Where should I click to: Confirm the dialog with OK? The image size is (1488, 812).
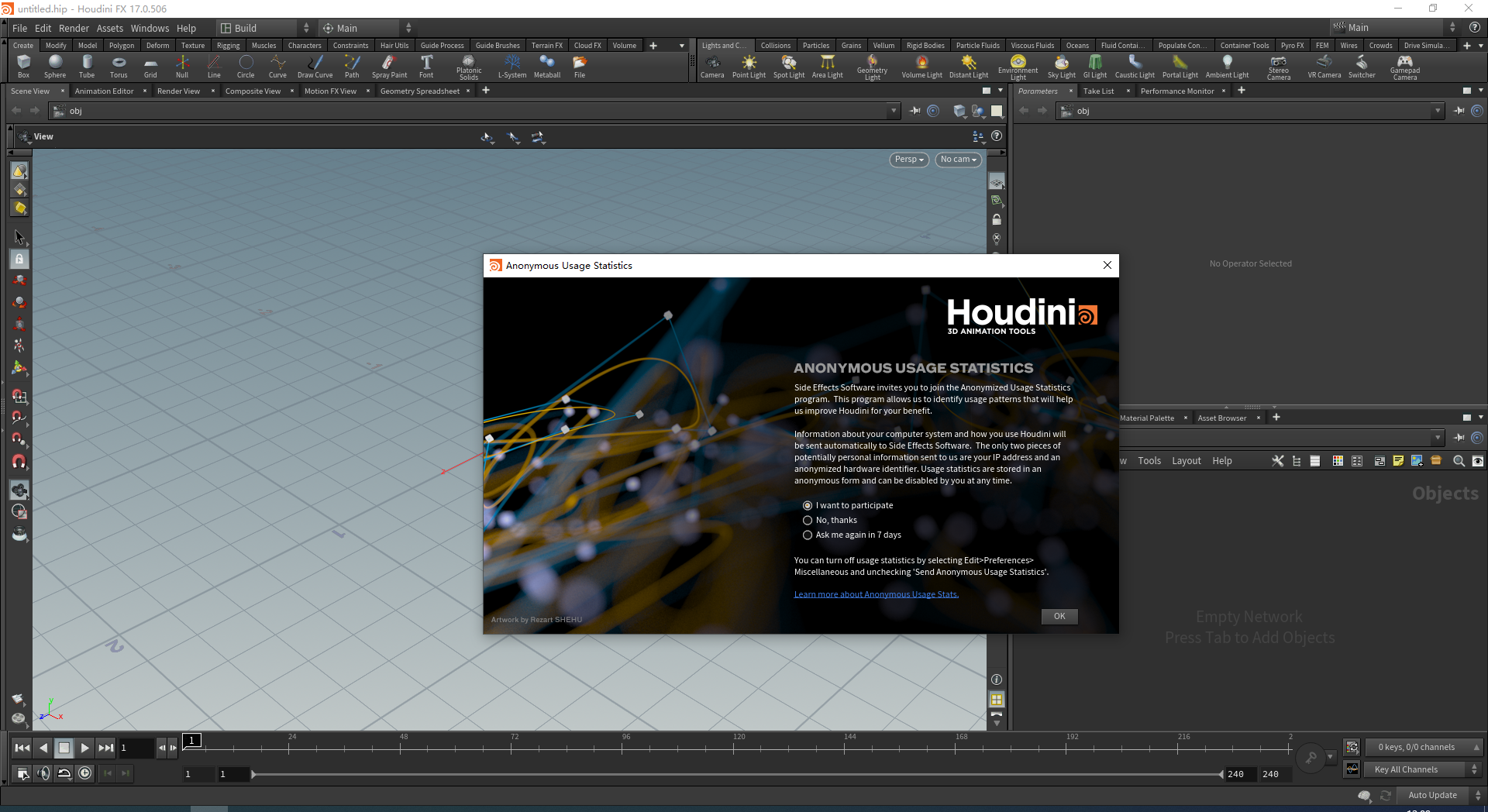(x=1059, y=616)
